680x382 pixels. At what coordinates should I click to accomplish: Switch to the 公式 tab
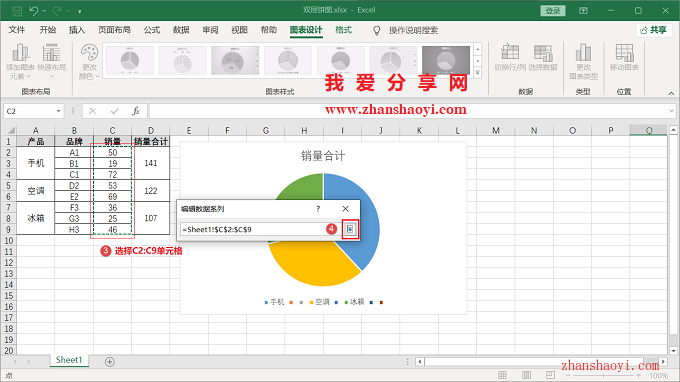152,30
